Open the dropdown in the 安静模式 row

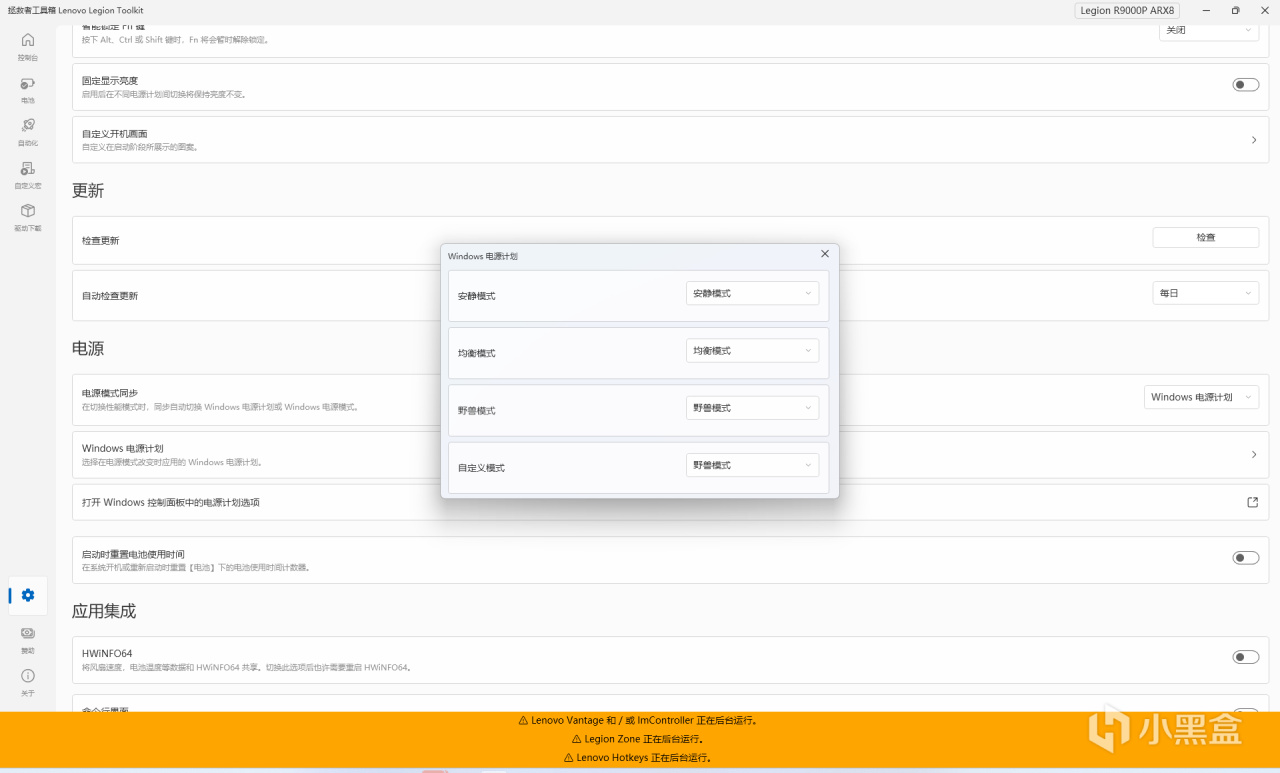(x=752, y=293)
